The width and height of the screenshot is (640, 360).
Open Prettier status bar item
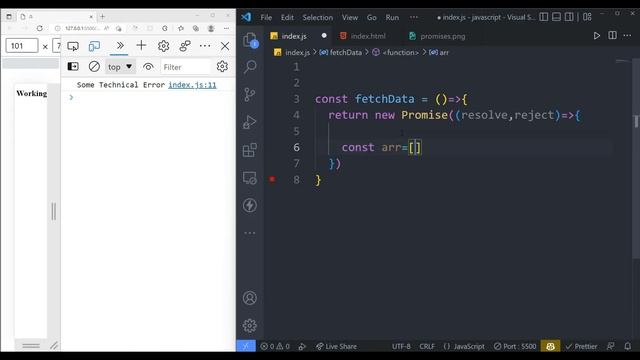581,347
